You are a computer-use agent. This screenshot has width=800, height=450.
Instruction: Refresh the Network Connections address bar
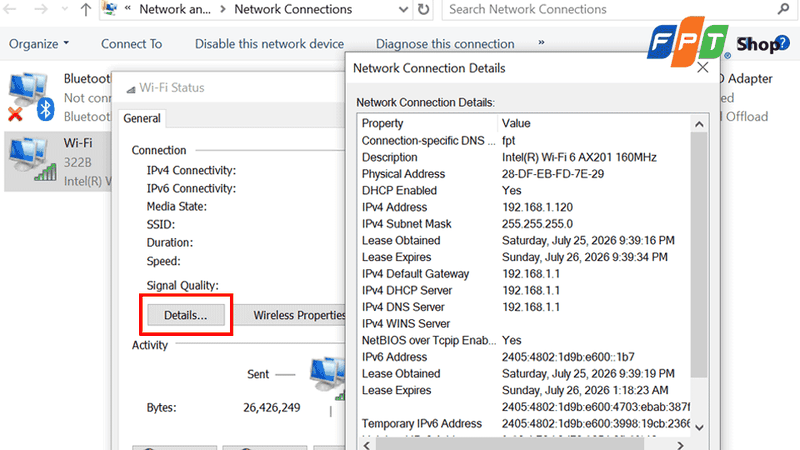[423, 9]
